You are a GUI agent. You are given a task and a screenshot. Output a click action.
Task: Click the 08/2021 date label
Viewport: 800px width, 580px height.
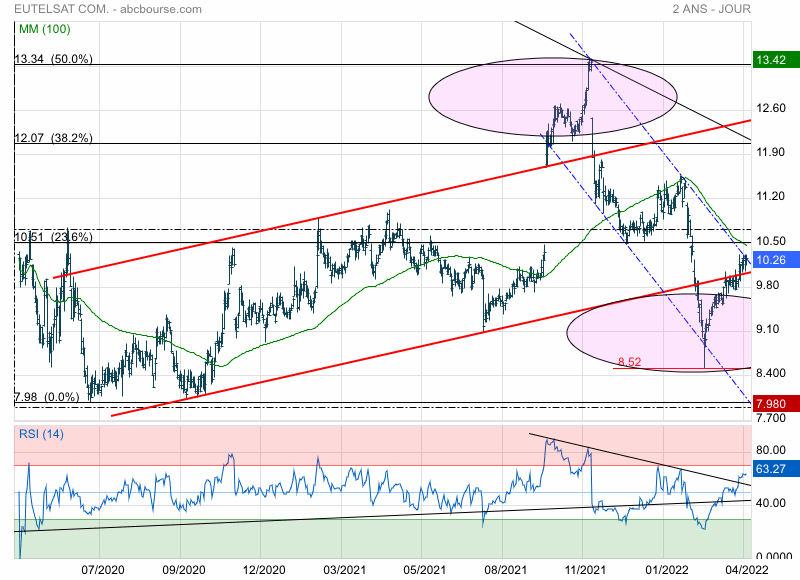click(506, 570)
